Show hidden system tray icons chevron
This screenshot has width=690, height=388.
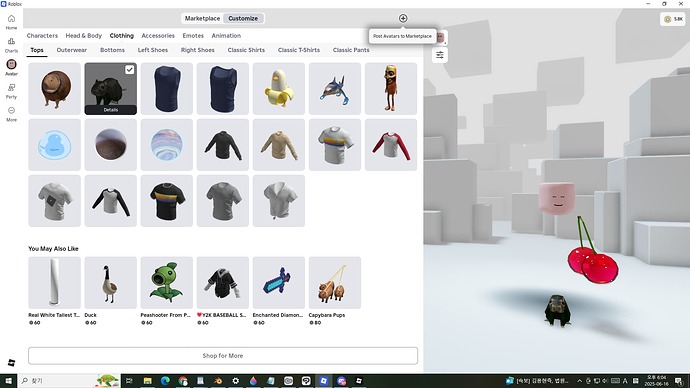pos(580,381)
